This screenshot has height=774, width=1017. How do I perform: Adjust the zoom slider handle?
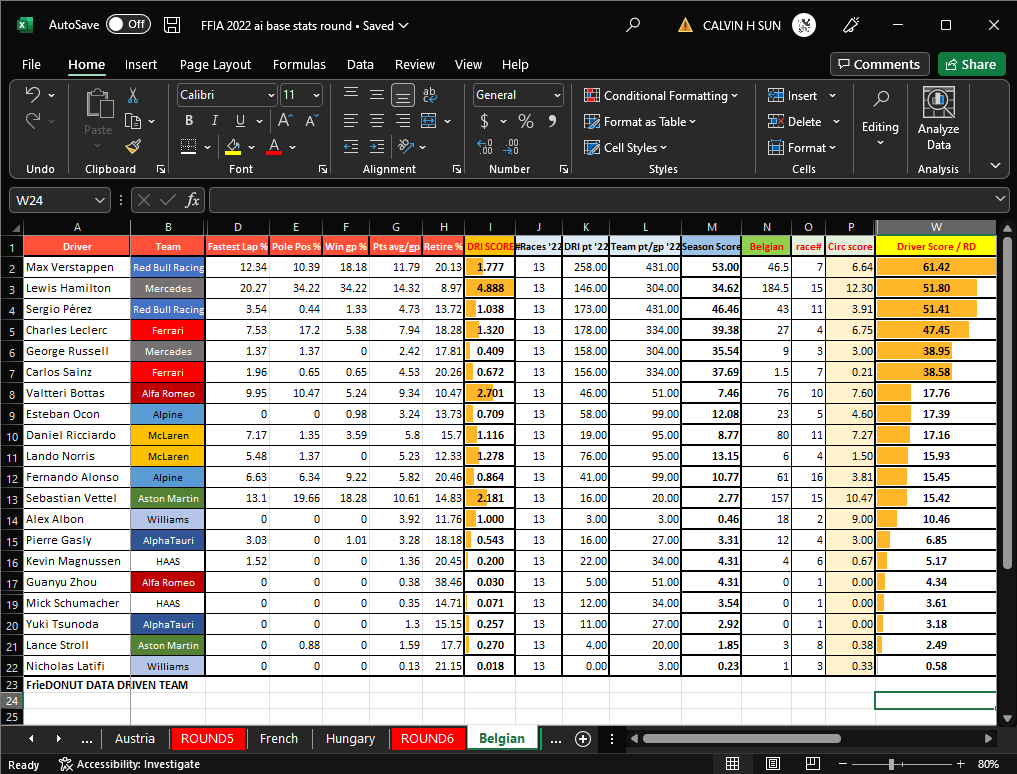(892, 764)
